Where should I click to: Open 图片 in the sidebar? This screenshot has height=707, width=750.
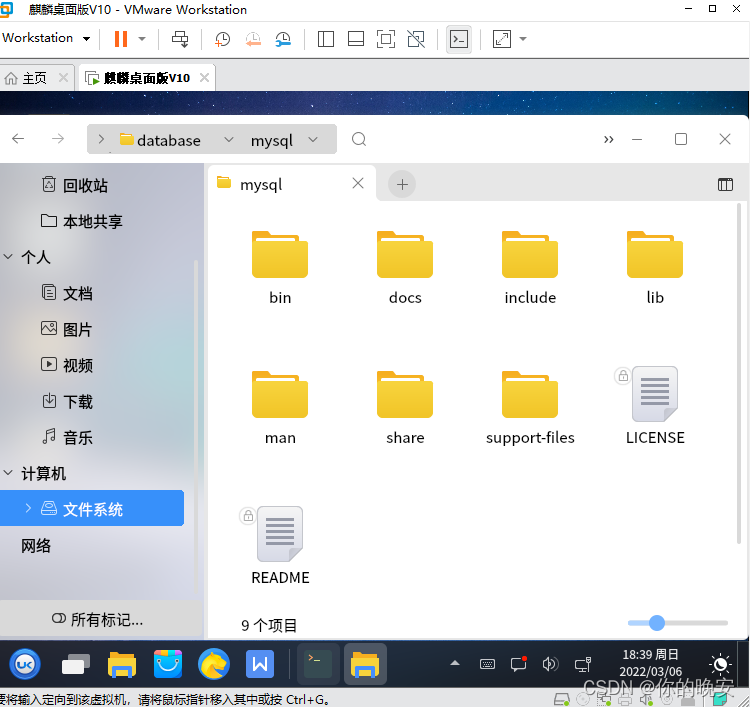coord(67,330)
